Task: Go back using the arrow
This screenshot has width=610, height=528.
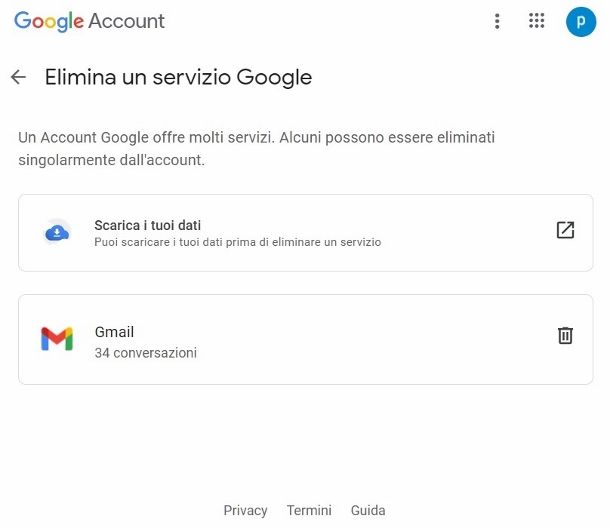Action: tap(18, 77)
